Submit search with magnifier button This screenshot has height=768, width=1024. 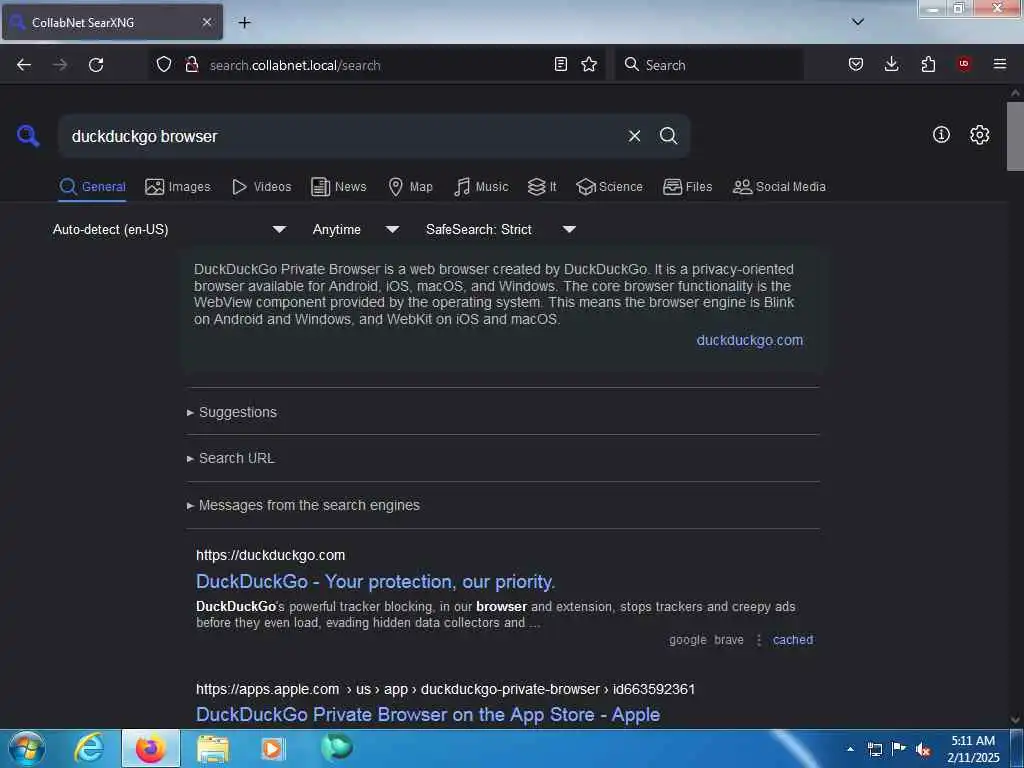(x=668, y=136)
